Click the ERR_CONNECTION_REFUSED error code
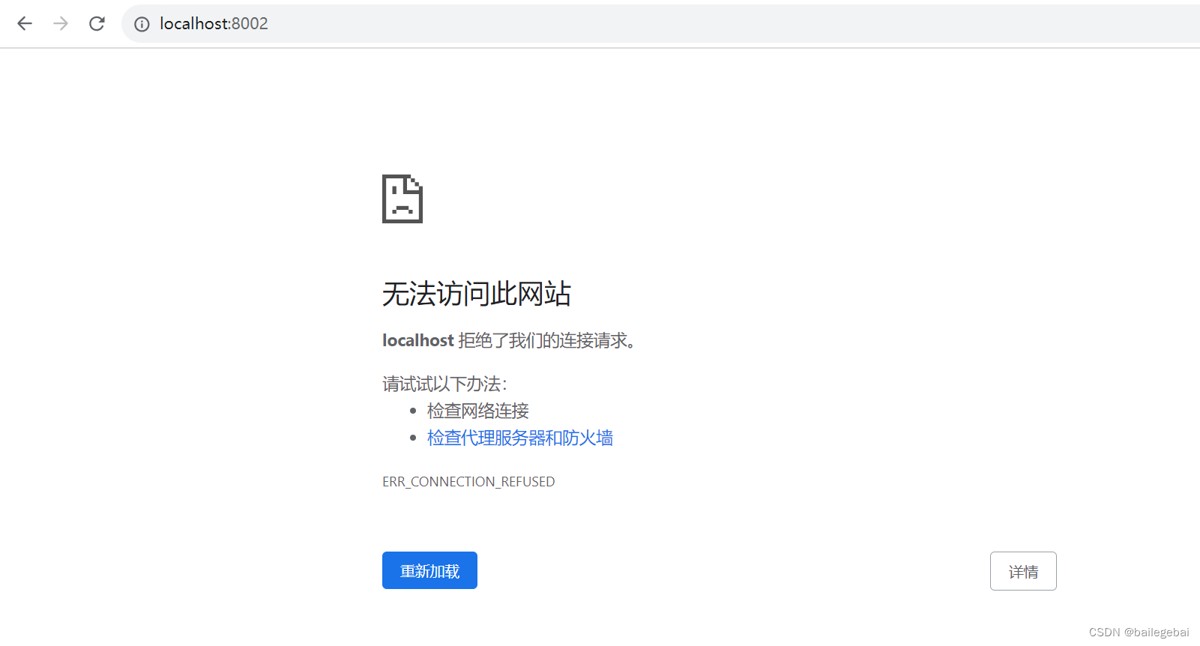 468,482
